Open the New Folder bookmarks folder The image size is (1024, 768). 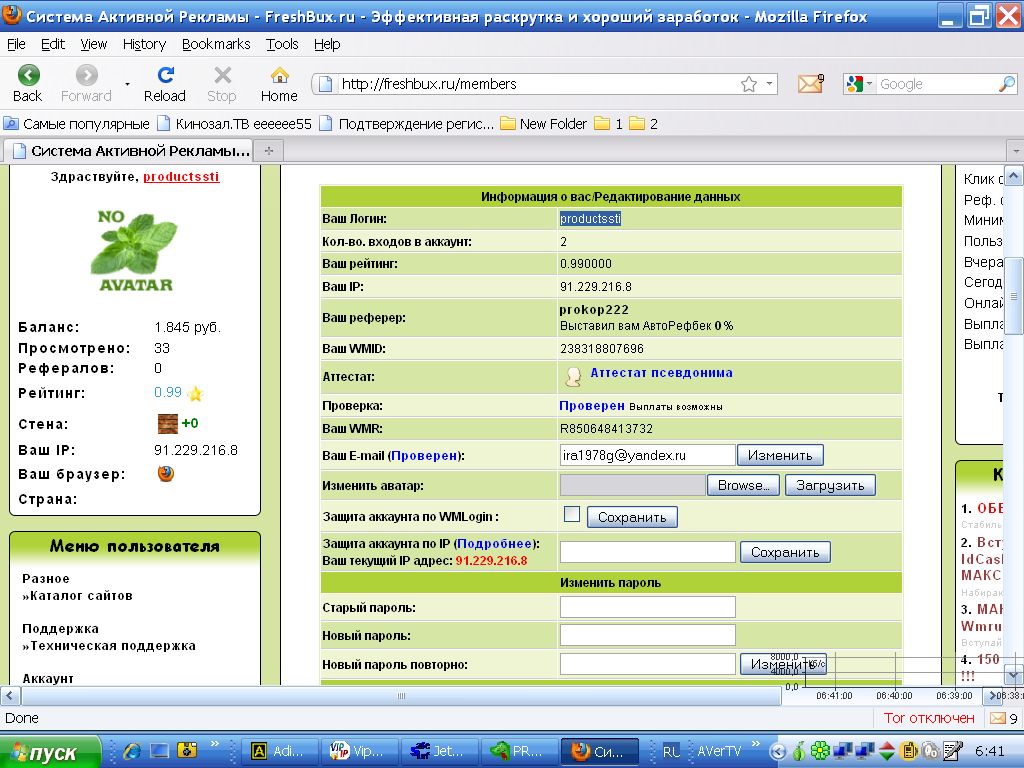tap(543, 123)
